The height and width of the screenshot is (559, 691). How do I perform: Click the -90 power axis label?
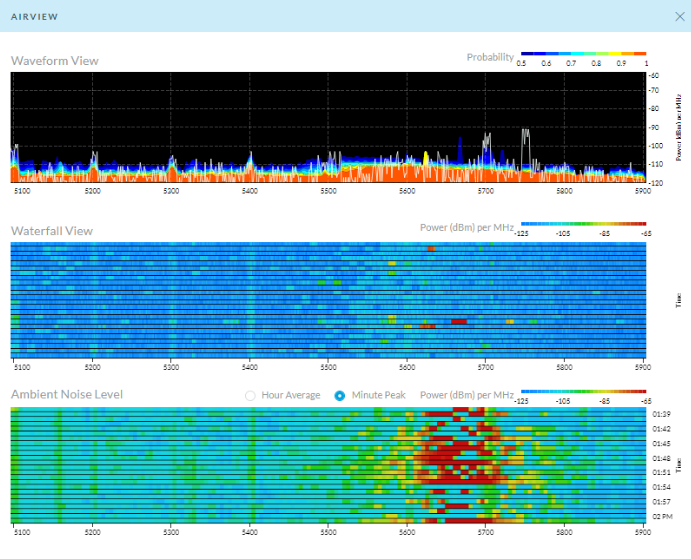pyautogui.click(x=654, y=128)
